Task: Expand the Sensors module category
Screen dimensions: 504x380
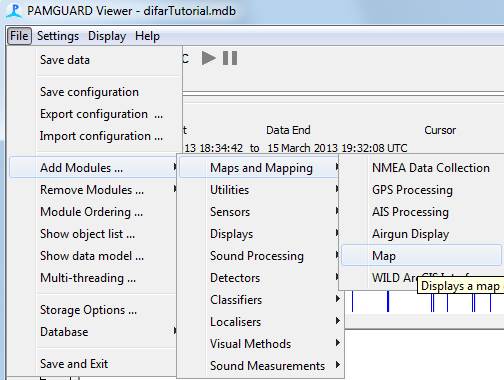Action: click(260, 212)
